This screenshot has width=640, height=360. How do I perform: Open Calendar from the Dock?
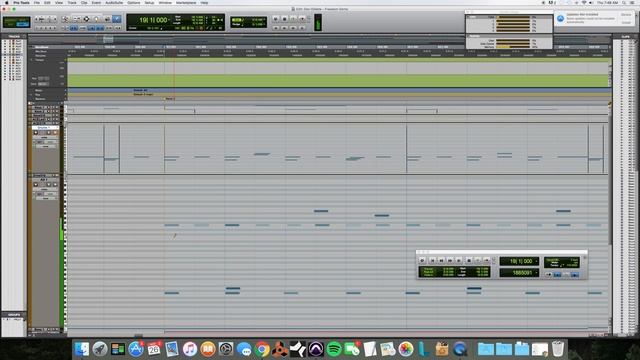[154, 349]
